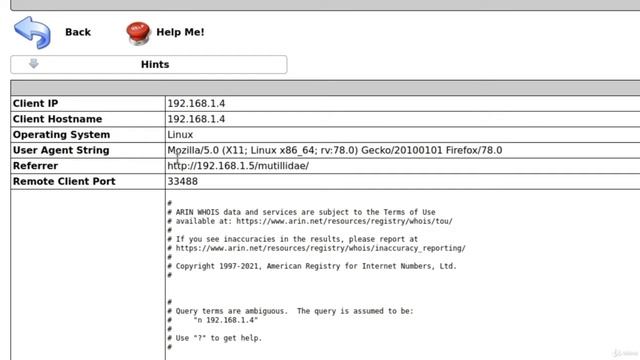Select the Operating System label

(61, 135)
